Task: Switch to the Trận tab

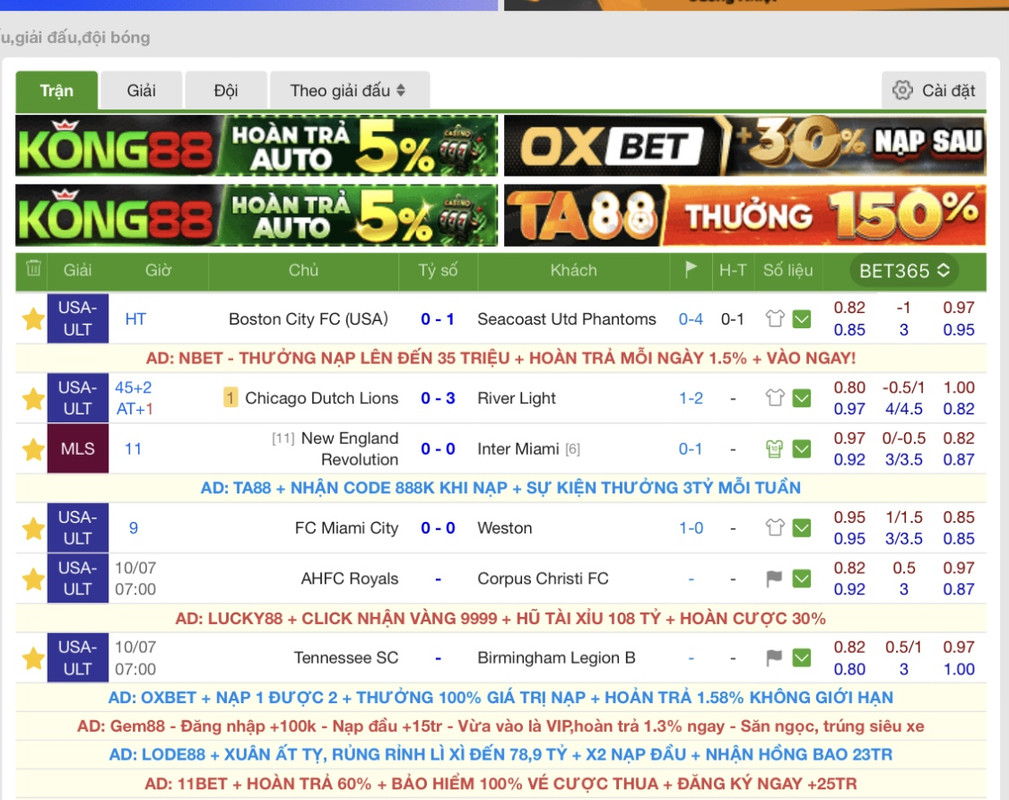Action: [x=57, y=91]
